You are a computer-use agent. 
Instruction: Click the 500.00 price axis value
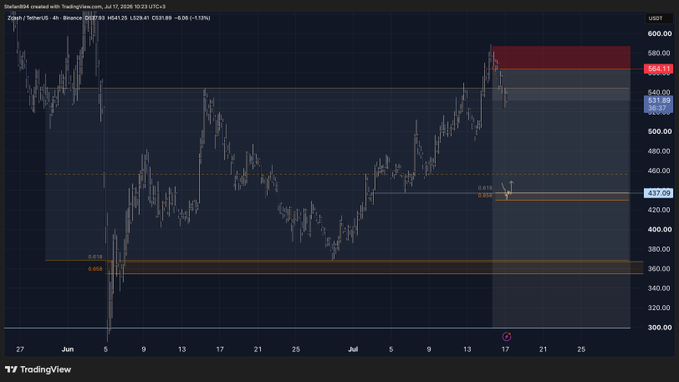click(x=660, y=131)
